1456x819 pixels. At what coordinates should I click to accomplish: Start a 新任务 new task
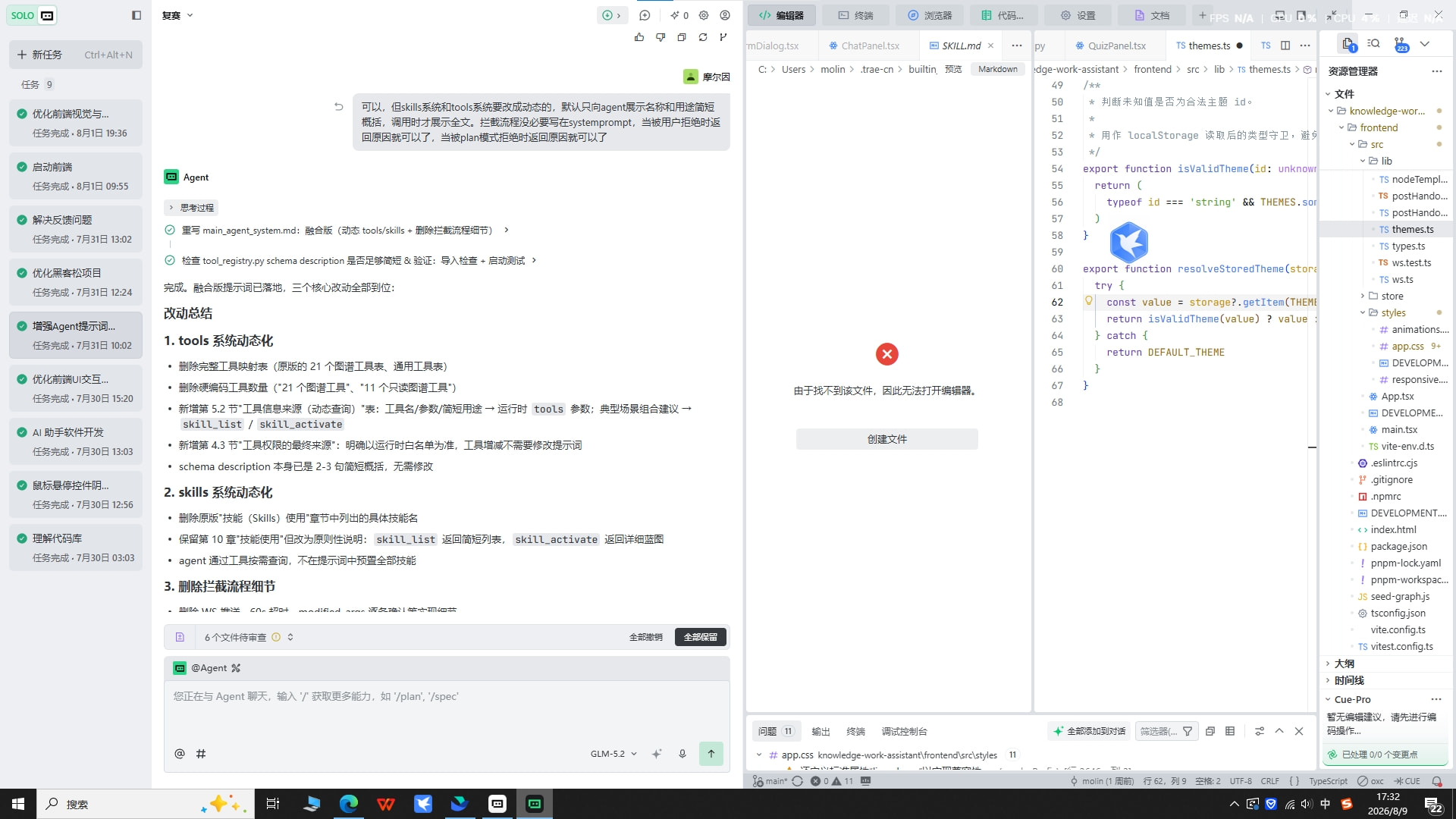(76, 55)
